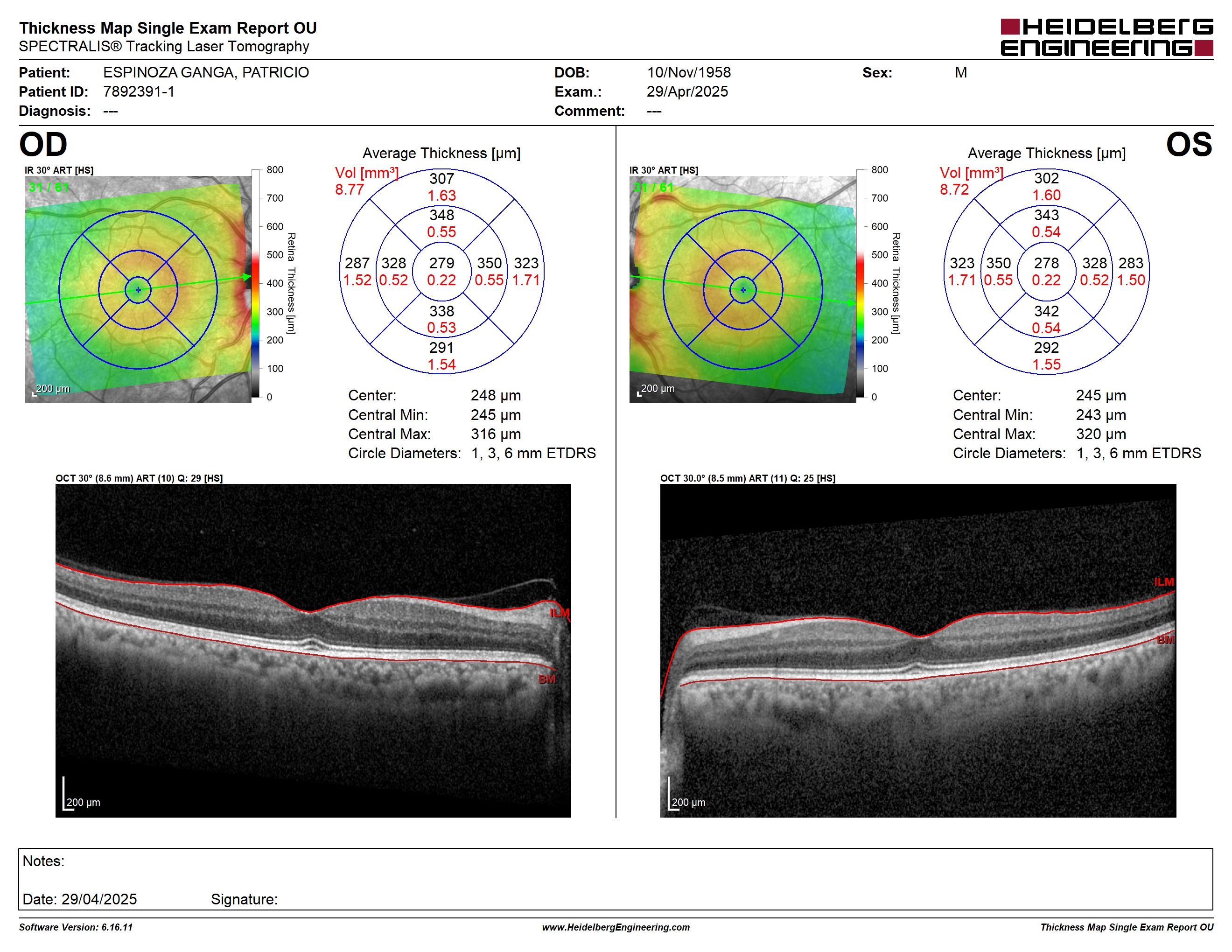Click OD Circle Diameters 1, 3, 6 mm ETDRS

534,454
